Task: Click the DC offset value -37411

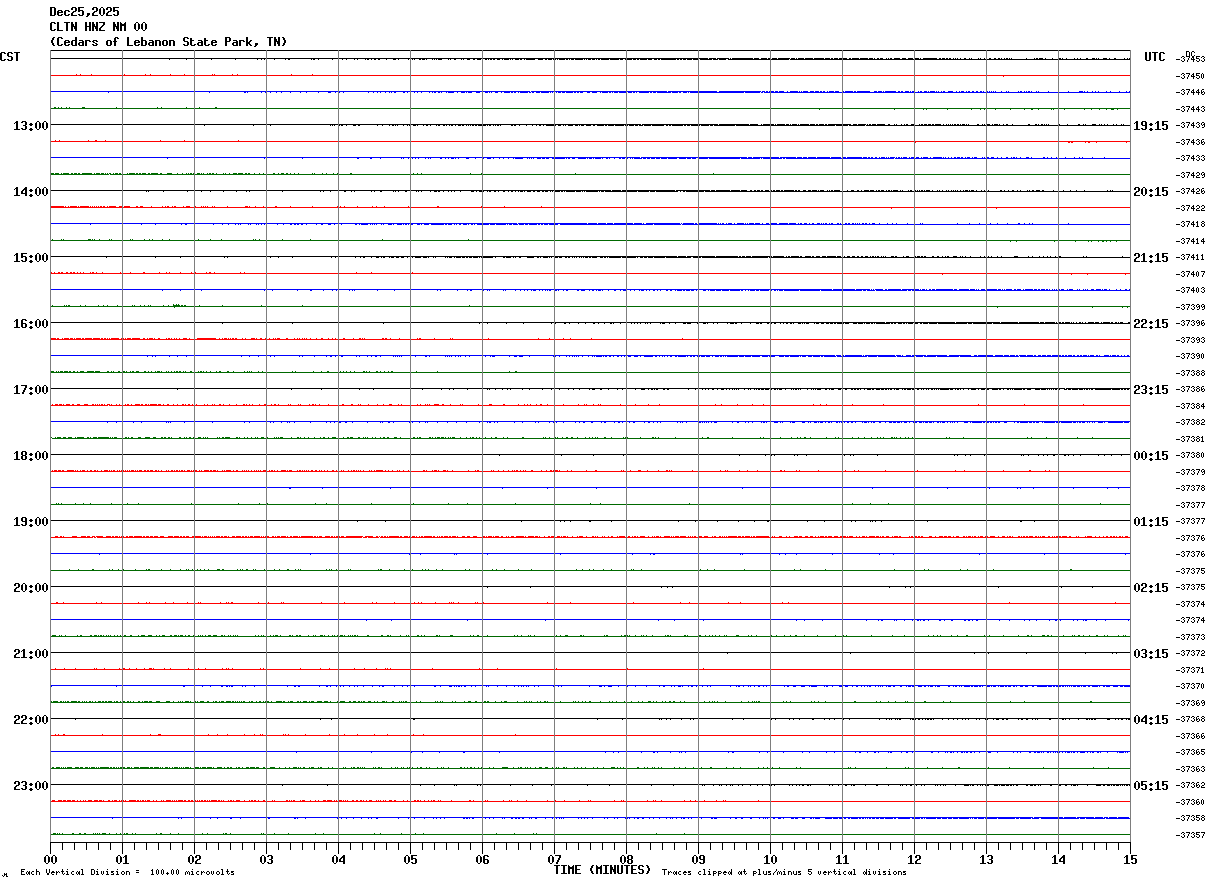Action: pos(1190,257)
